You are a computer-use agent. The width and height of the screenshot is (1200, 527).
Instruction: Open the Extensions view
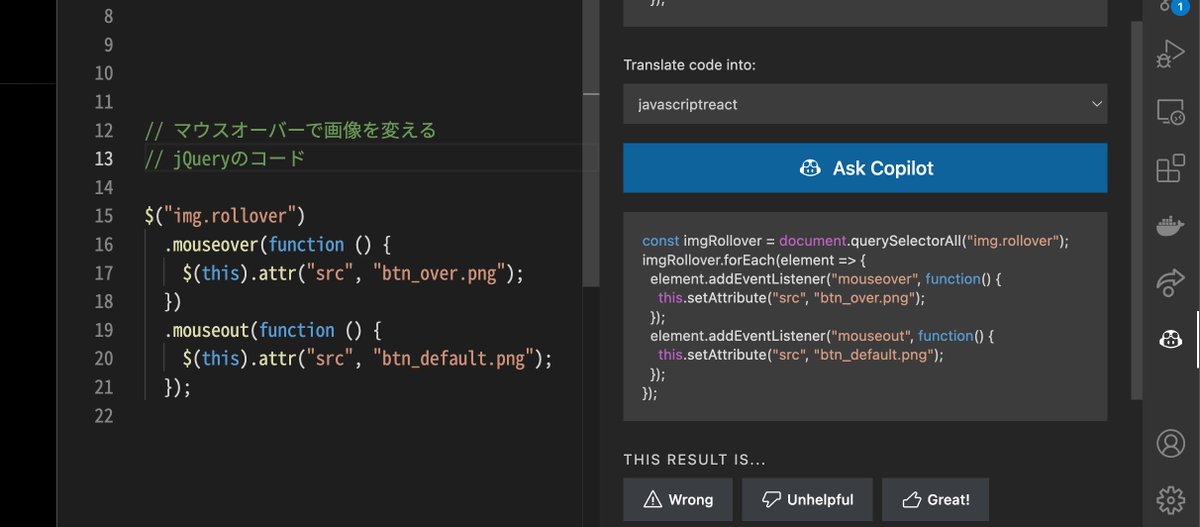(1170, 168)
